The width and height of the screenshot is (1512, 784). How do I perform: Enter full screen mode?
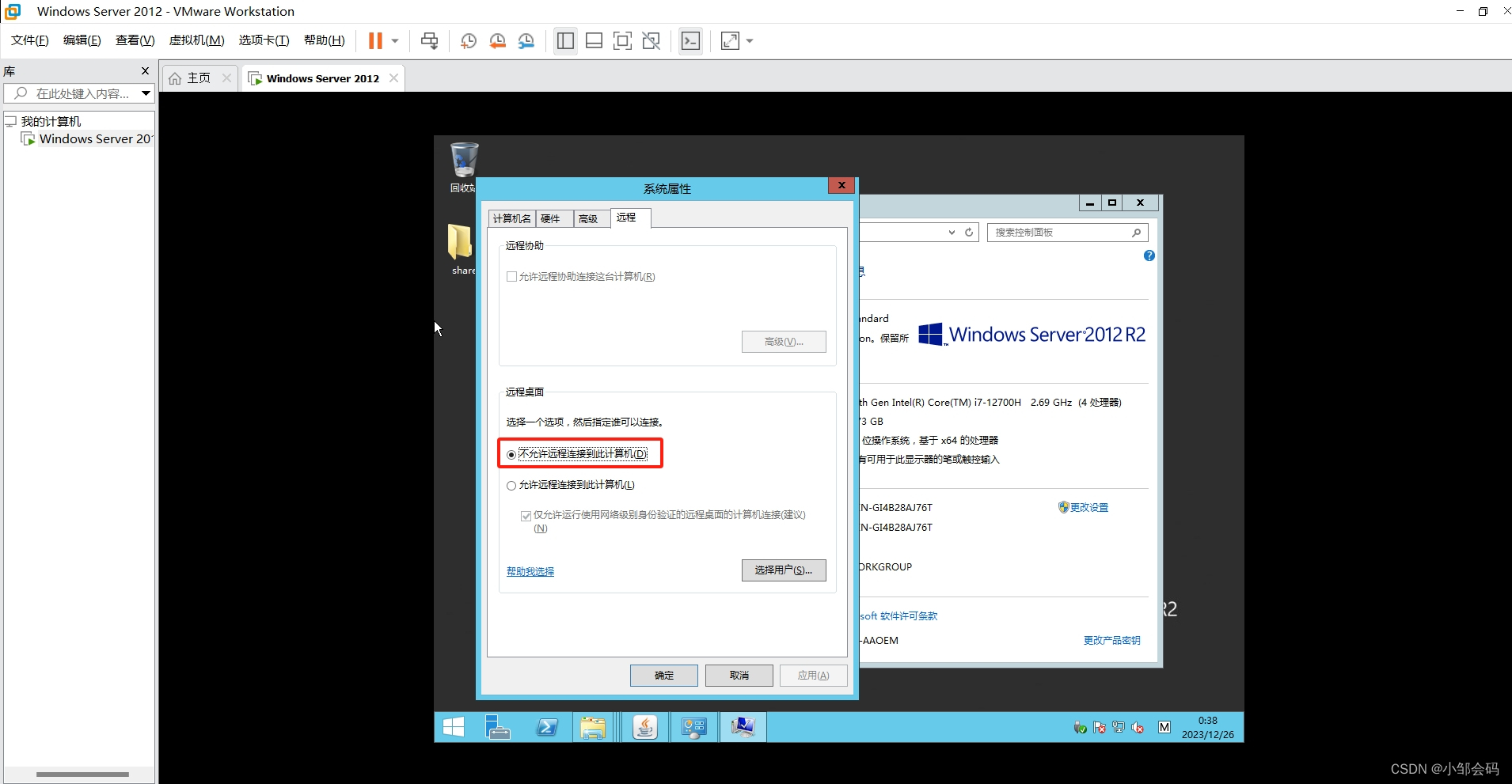(622, 40)
